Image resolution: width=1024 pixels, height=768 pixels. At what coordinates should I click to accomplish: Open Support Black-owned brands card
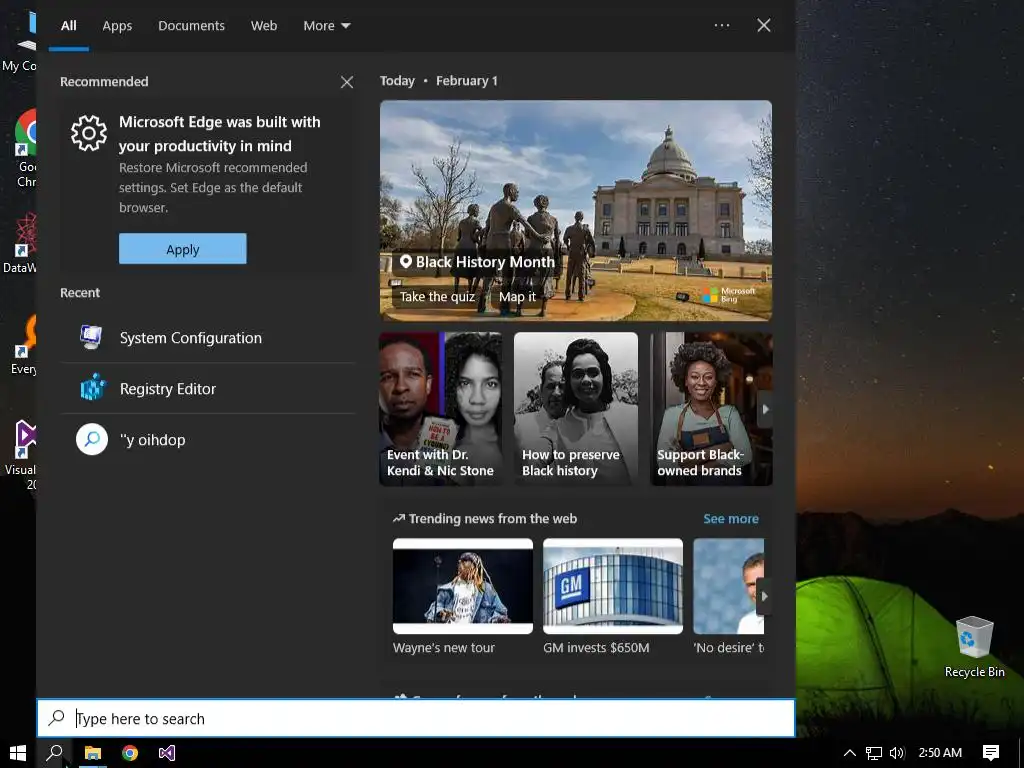tap(711, 409)
